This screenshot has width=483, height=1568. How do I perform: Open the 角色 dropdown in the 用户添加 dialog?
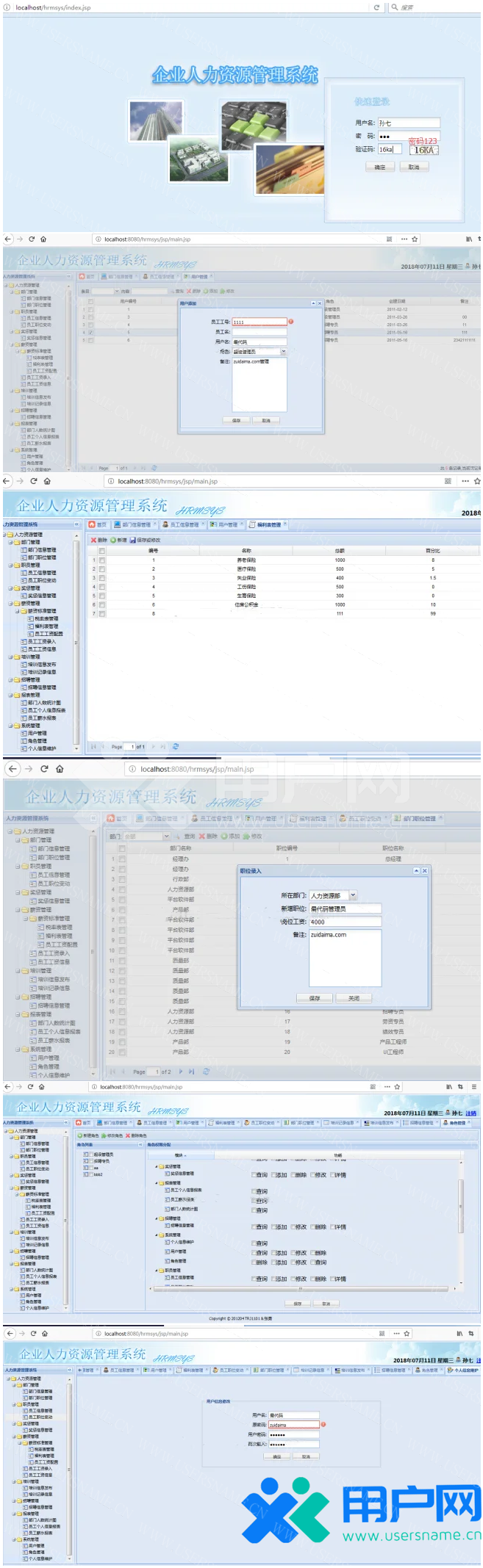[x=283, y=352]
